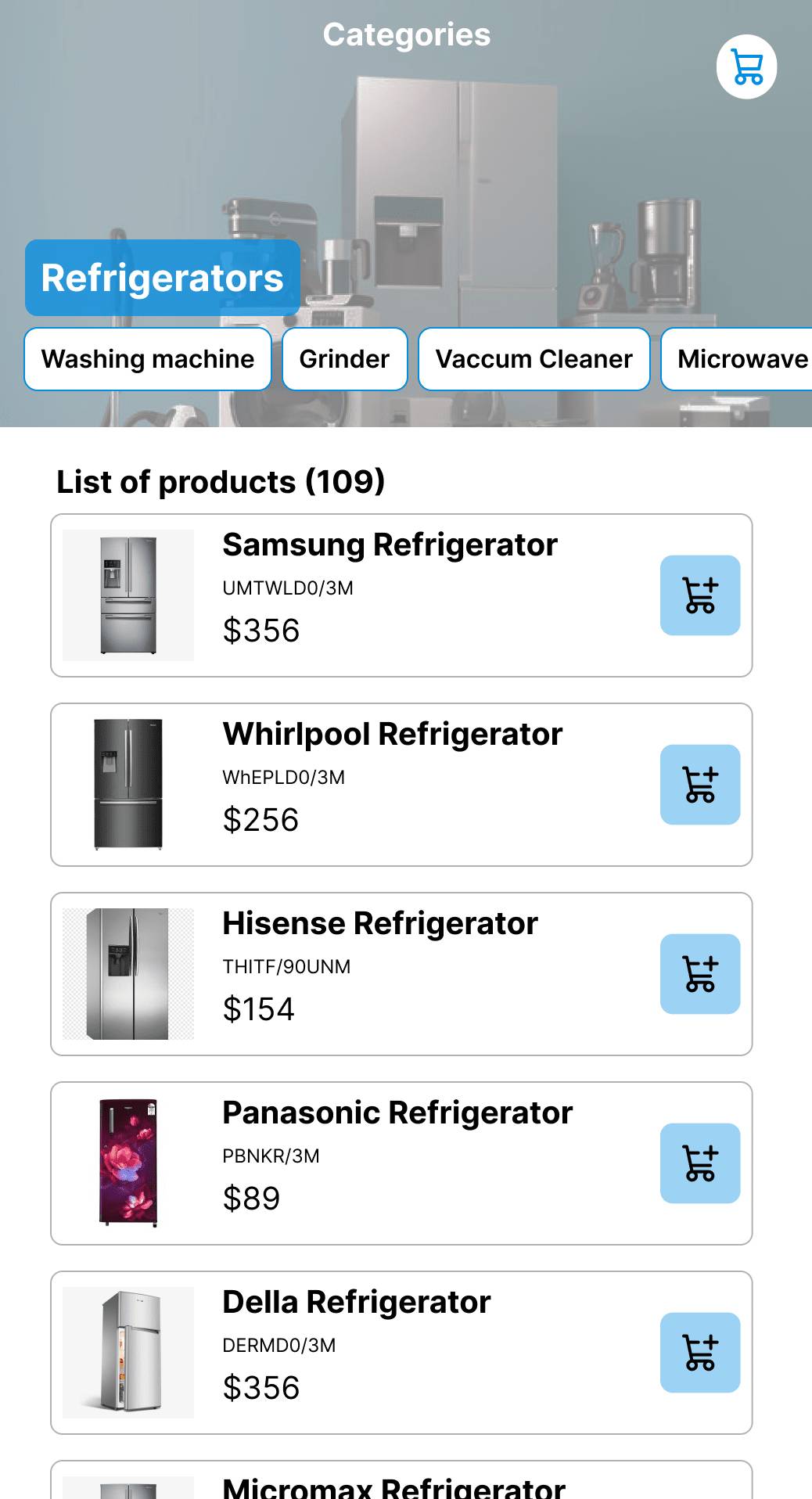Add Della Refrigerator to cart
This screenshot has height=1499, width=812.
[699, 1353]
